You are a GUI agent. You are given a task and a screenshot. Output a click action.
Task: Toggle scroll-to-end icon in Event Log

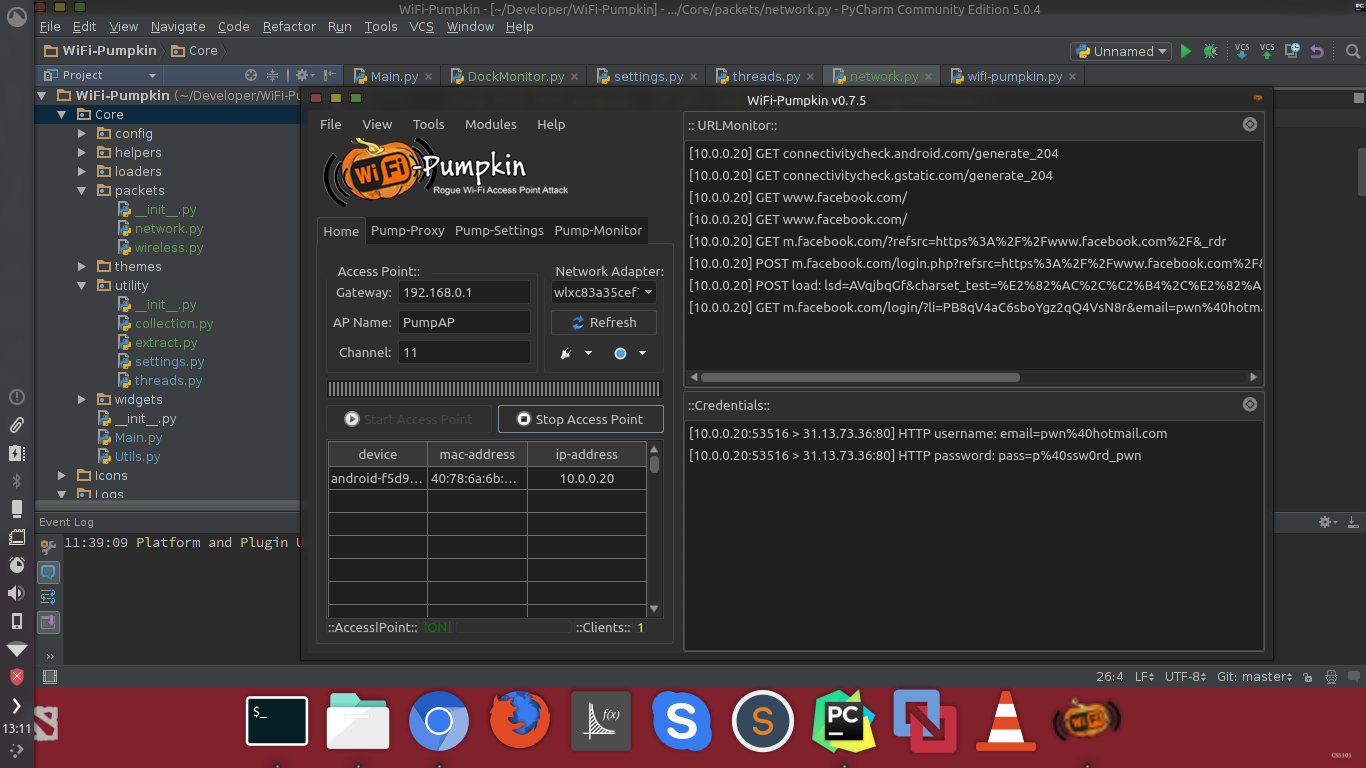(x=48, y=622)
